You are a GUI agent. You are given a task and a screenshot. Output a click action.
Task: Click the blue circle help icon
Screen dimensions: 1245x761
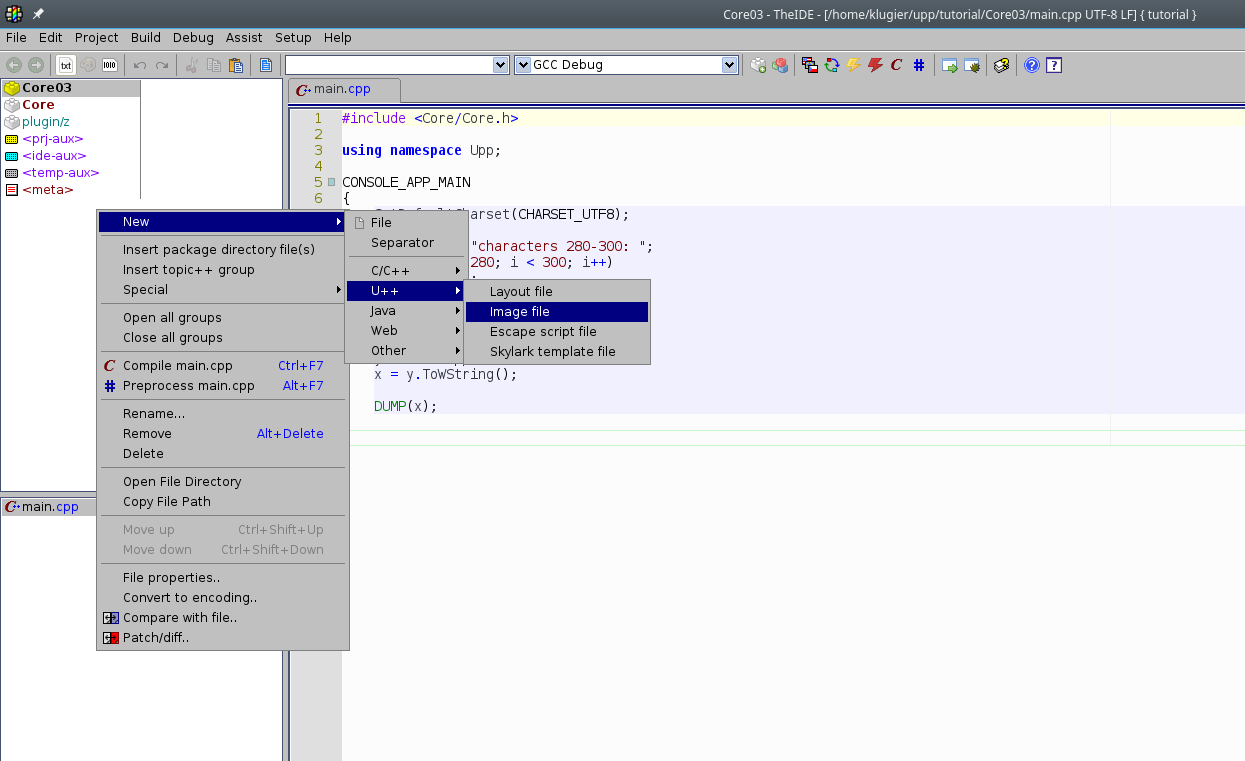(1031, 65)
